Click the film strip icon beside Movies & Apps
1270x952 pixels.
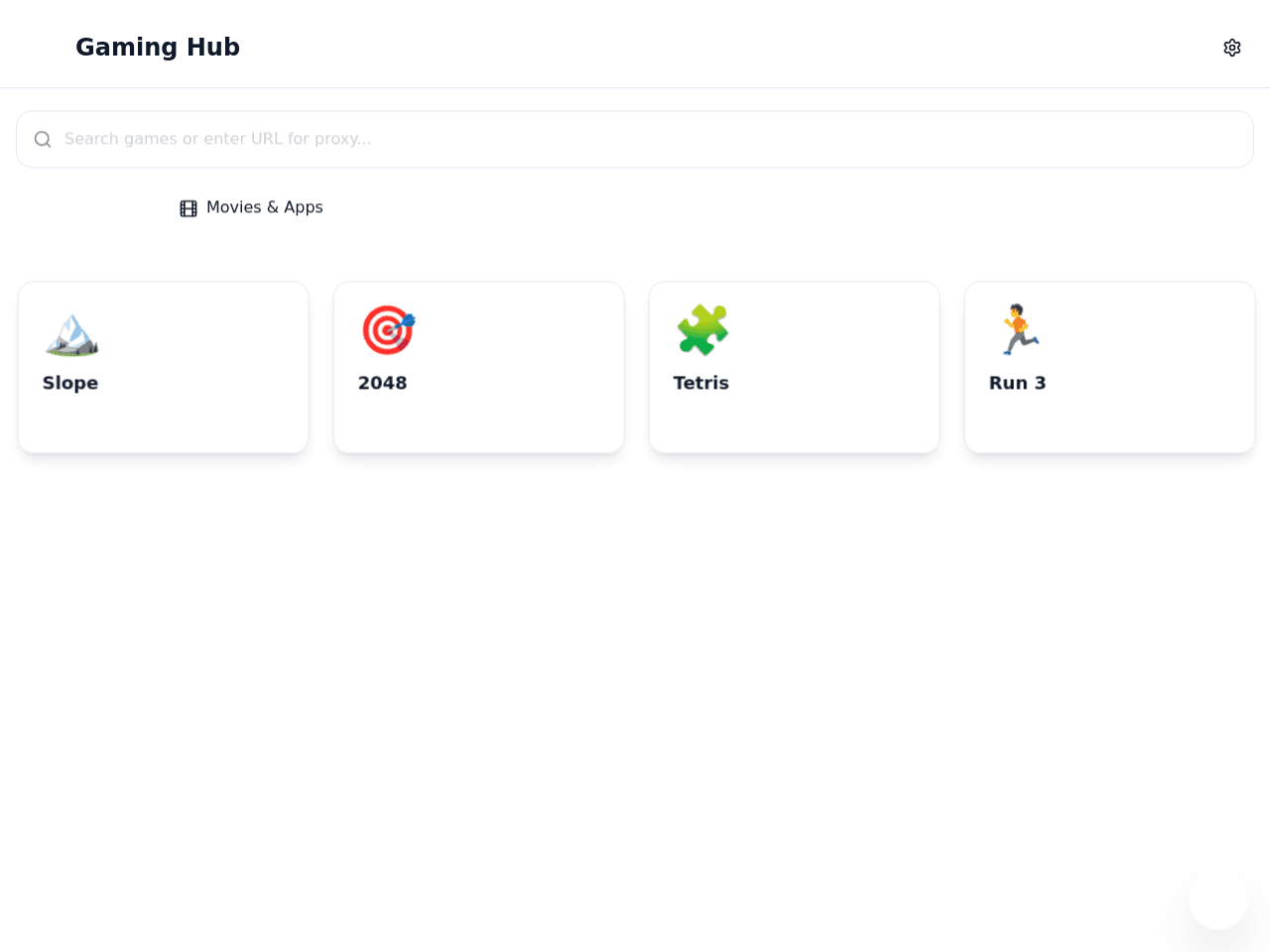189,208
